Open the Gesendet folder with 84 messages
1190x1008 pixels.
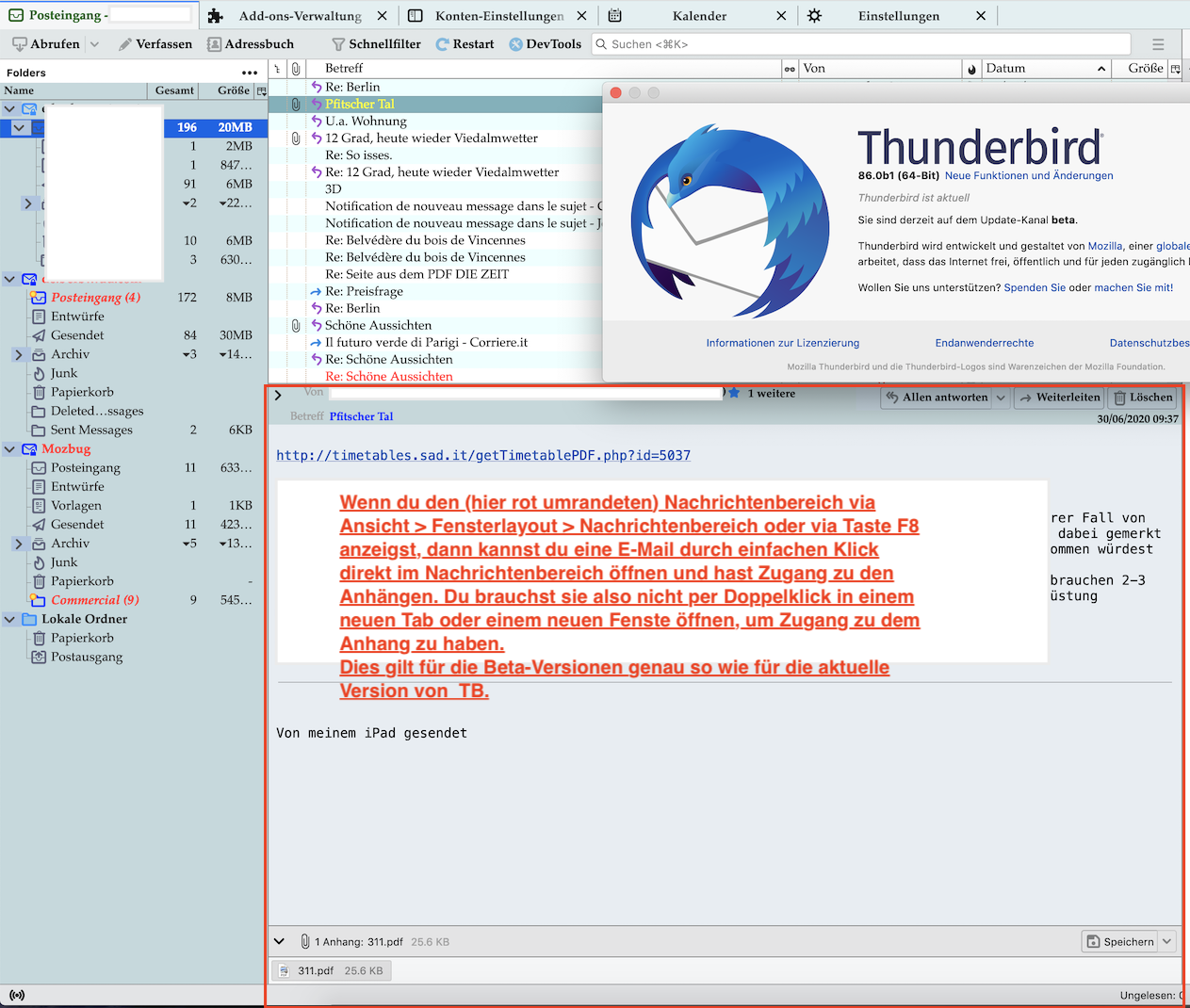(77, 335)
